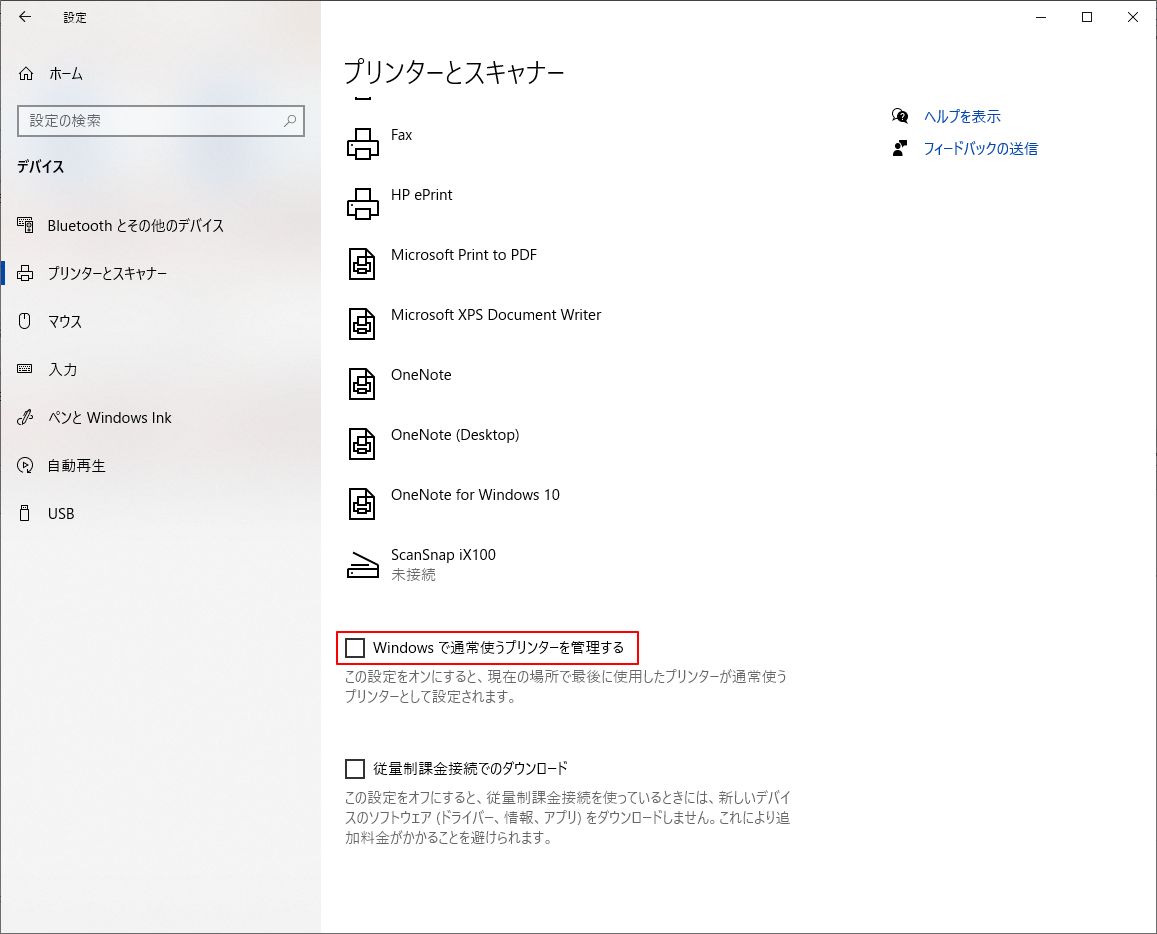Click the keyboard input icon
The width and height of the screenshot is (1157, 934).
pos(25,369)
